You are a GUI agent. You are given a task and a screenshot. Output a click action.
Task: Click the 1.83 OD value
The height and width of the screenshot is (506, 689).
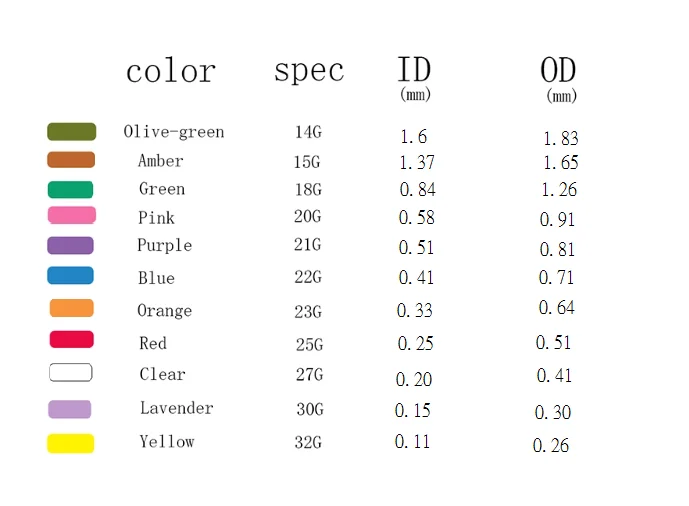coord(560,138)
